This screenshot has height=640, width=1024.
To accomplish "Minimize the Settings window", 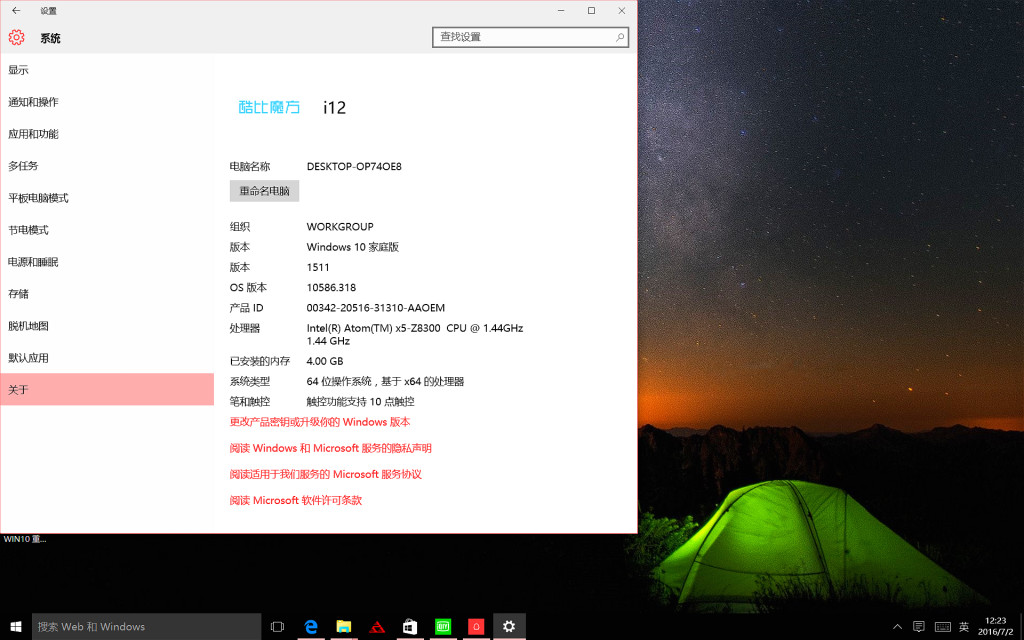I will (x=561, y=10).
